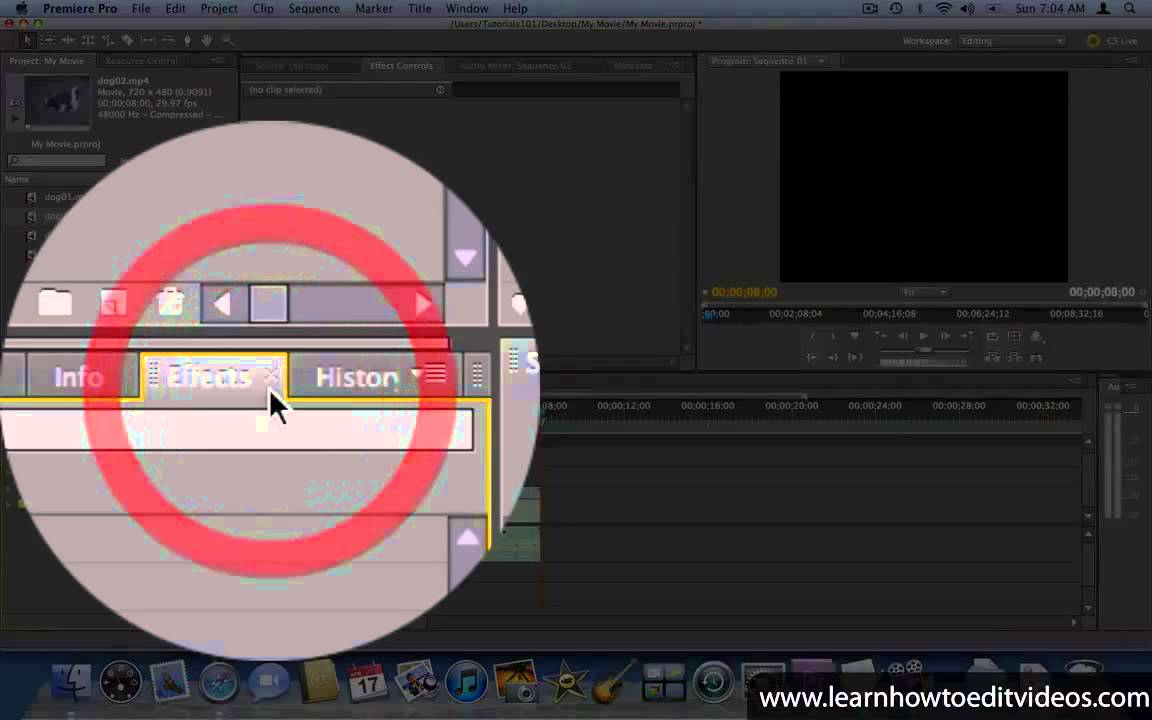Open the Project panel flyout menu
This screenshot has height=720, width=1152.
[217, 60]
